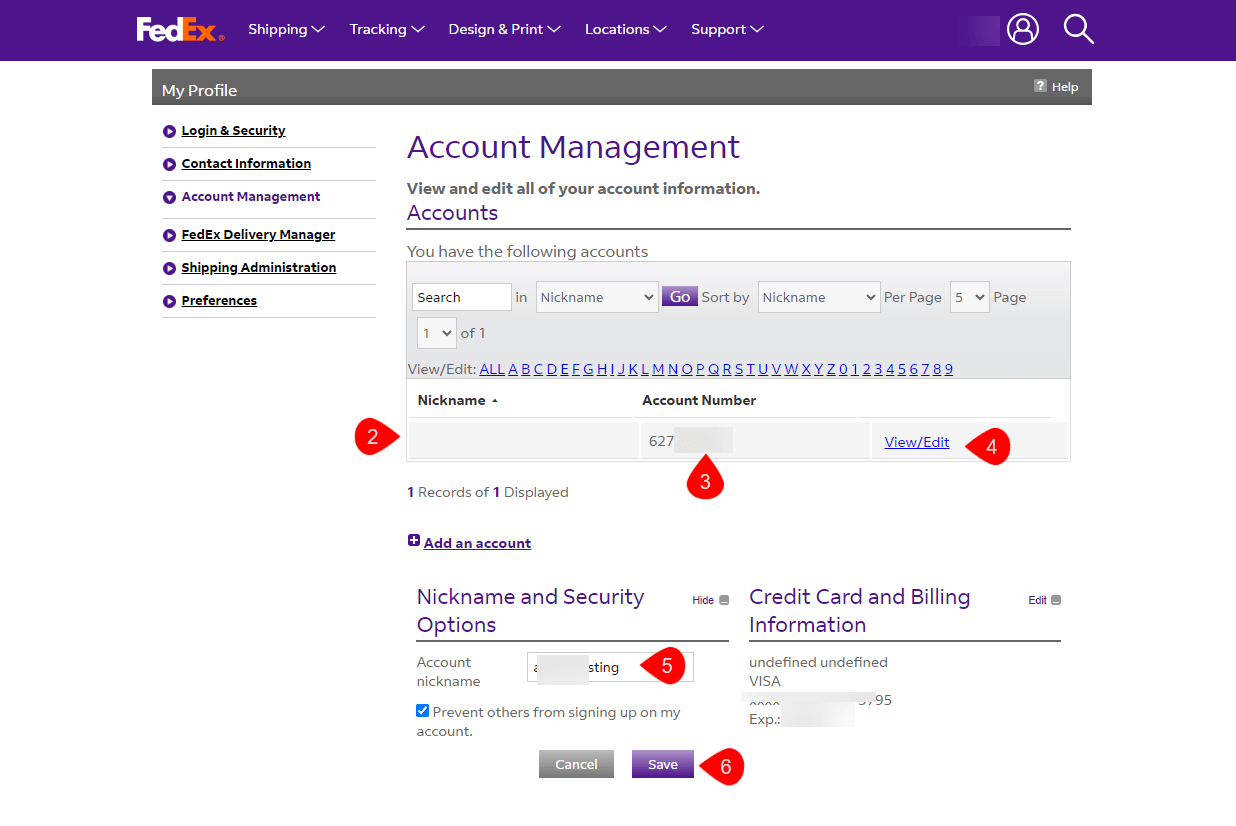Click the account Search input field

pyautogui.click(x=461, y=297)
